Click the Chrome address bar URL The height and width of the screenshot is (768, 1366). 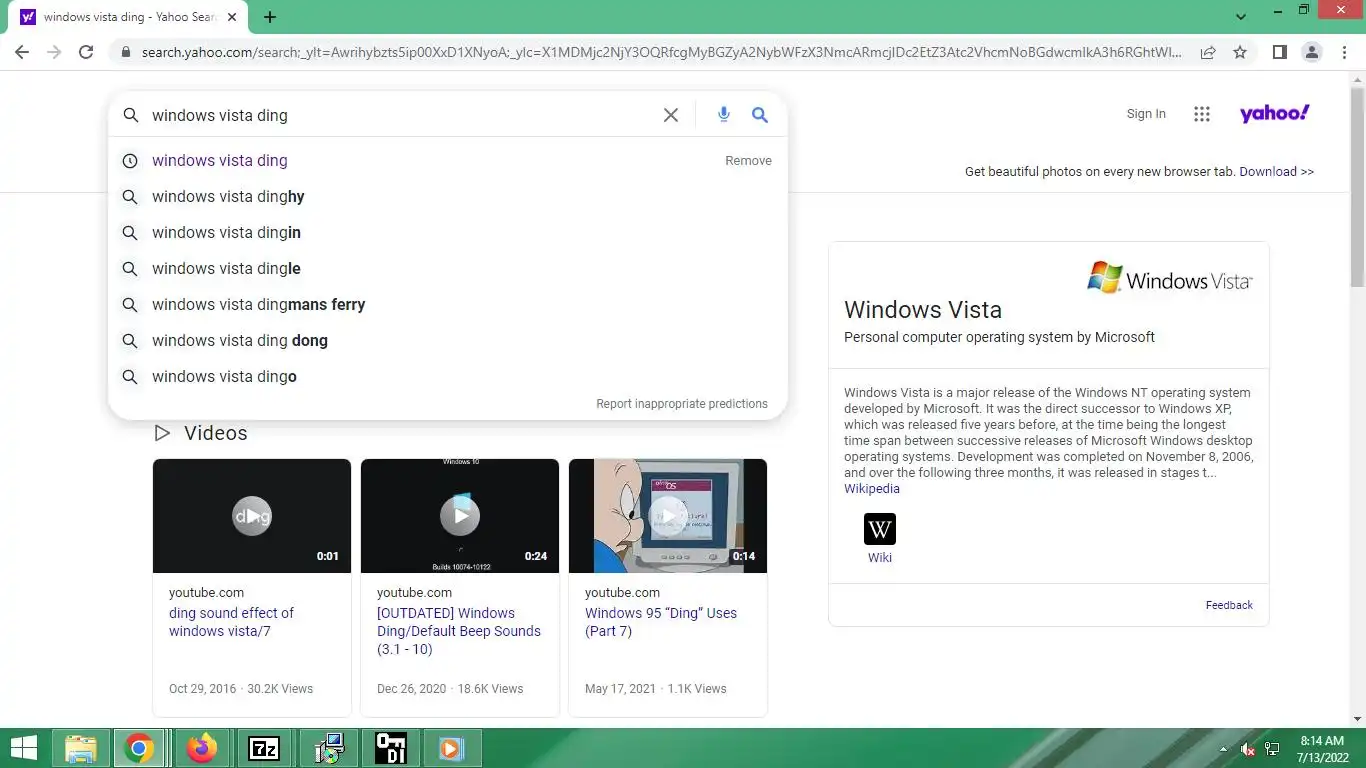point(660,52)
